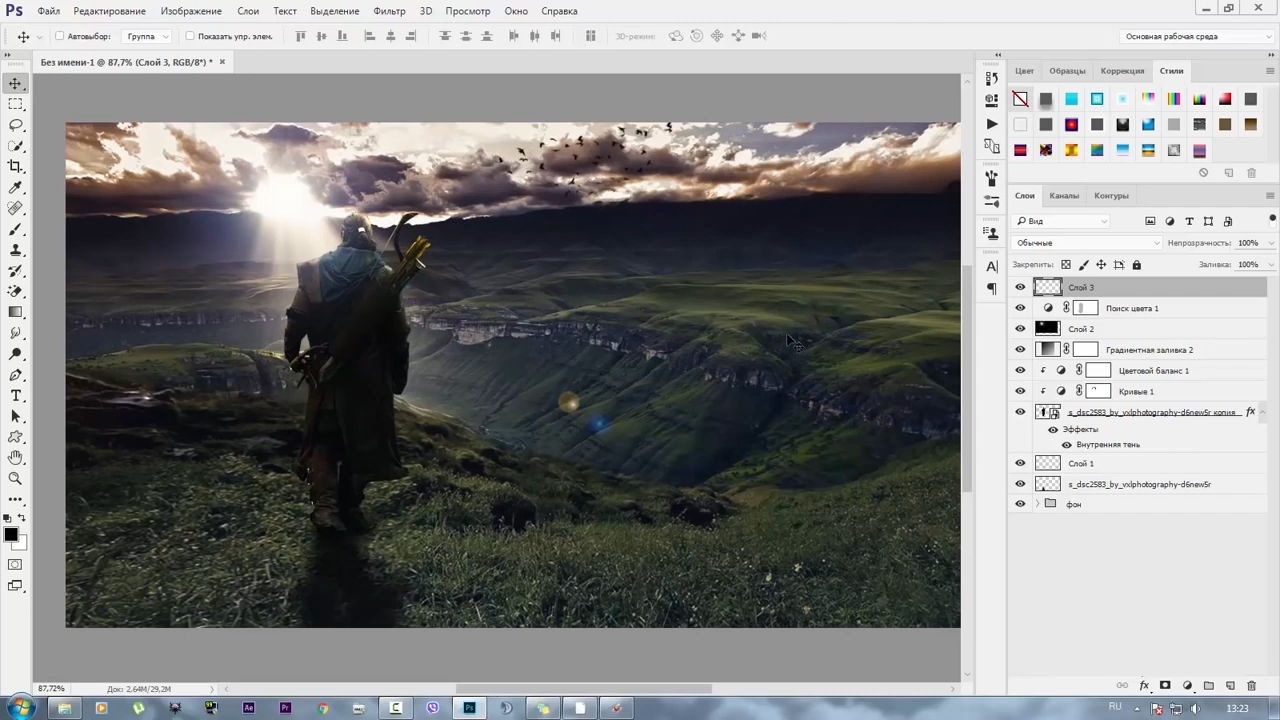Select the Lasso tool

click(15, 125)
